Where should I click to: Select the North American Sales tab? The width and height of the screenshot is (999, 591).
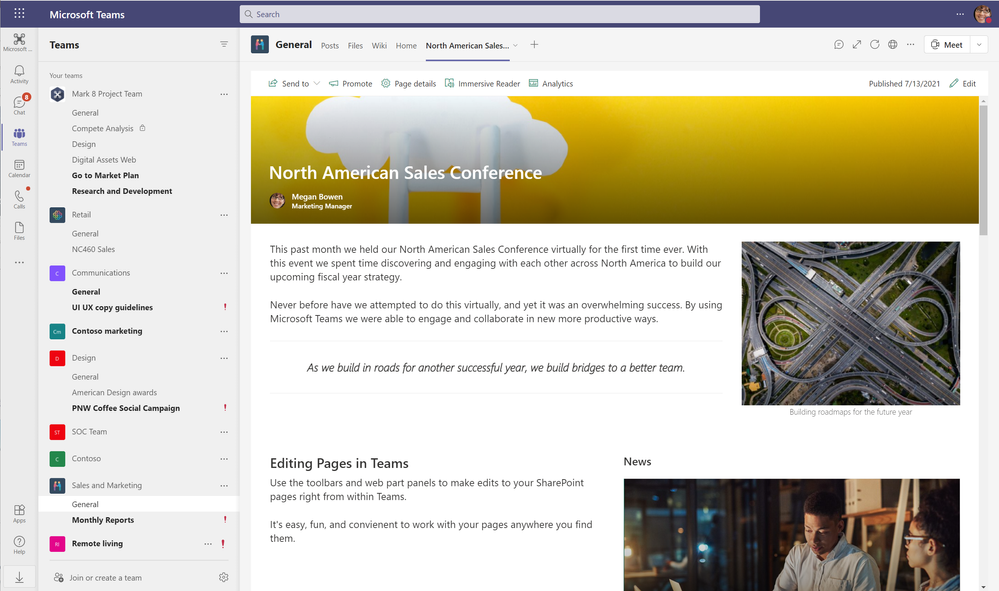467,46
